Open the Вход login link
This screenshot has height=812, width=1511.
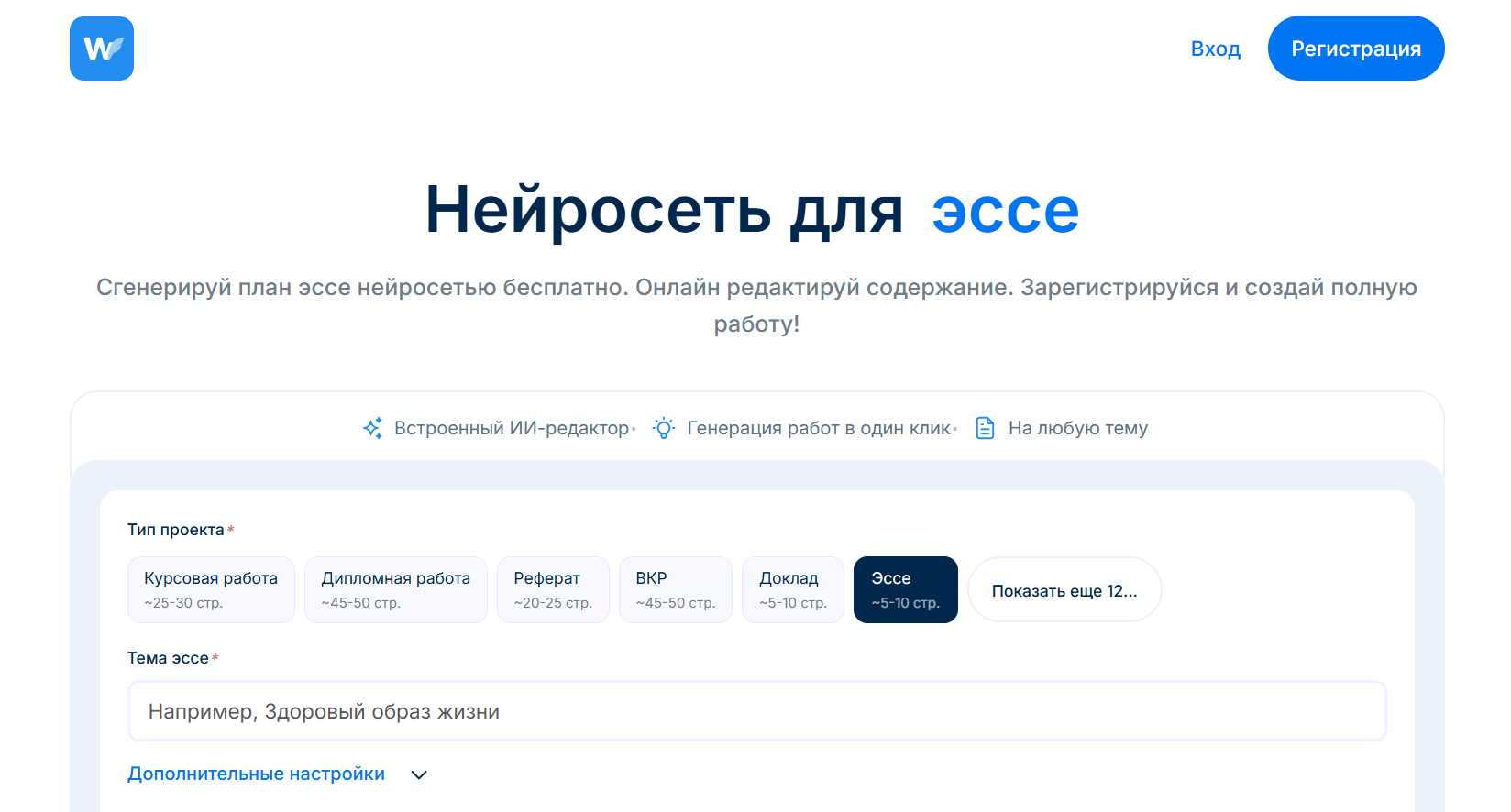(x=1215, y=49)
